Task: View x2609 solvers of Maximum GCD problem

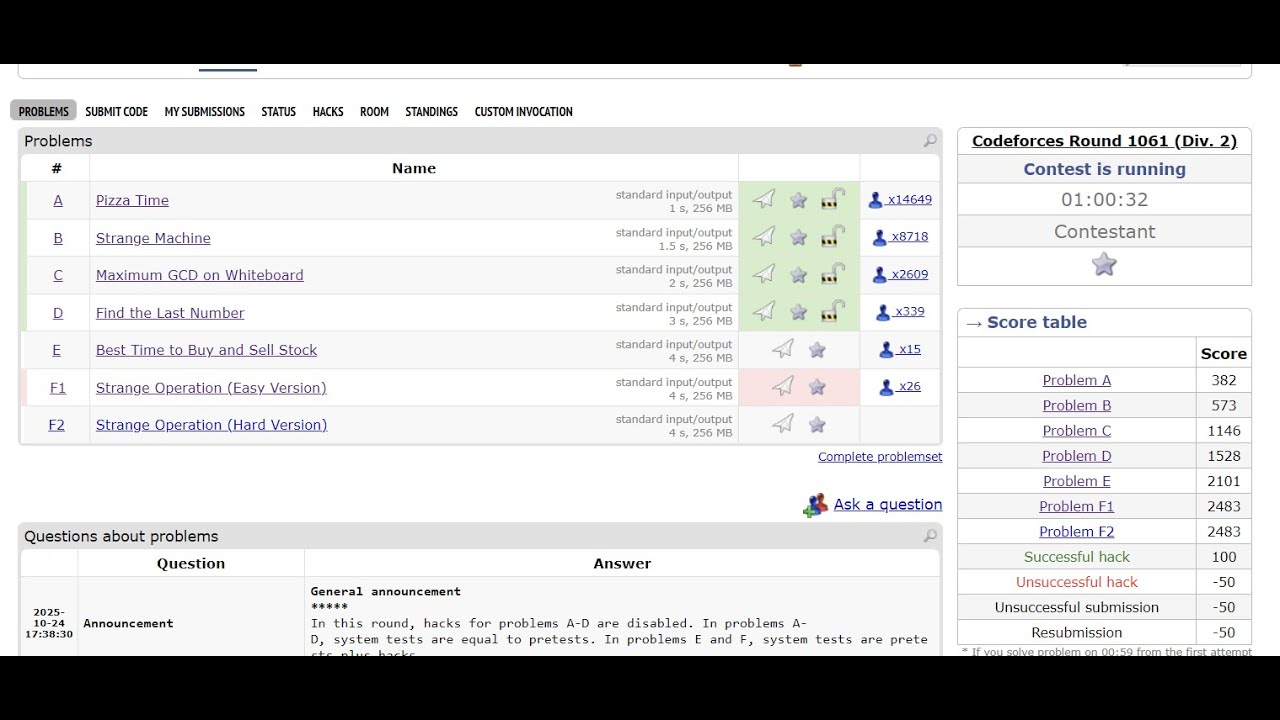Action: click(x=909, y=274)
